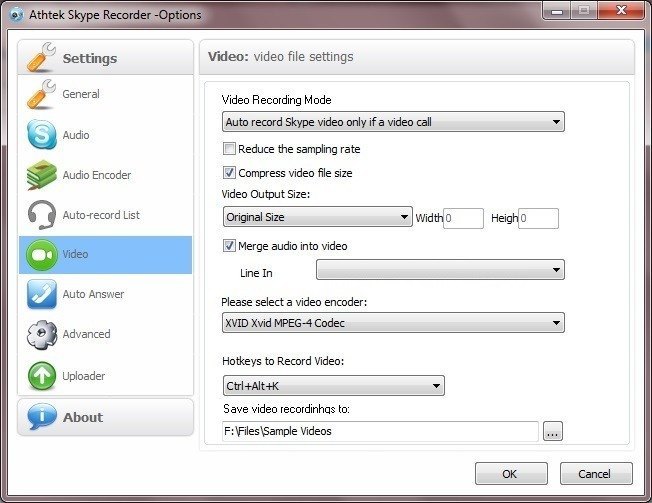Click the Skype Audio icon

click(x=41, y=134)
